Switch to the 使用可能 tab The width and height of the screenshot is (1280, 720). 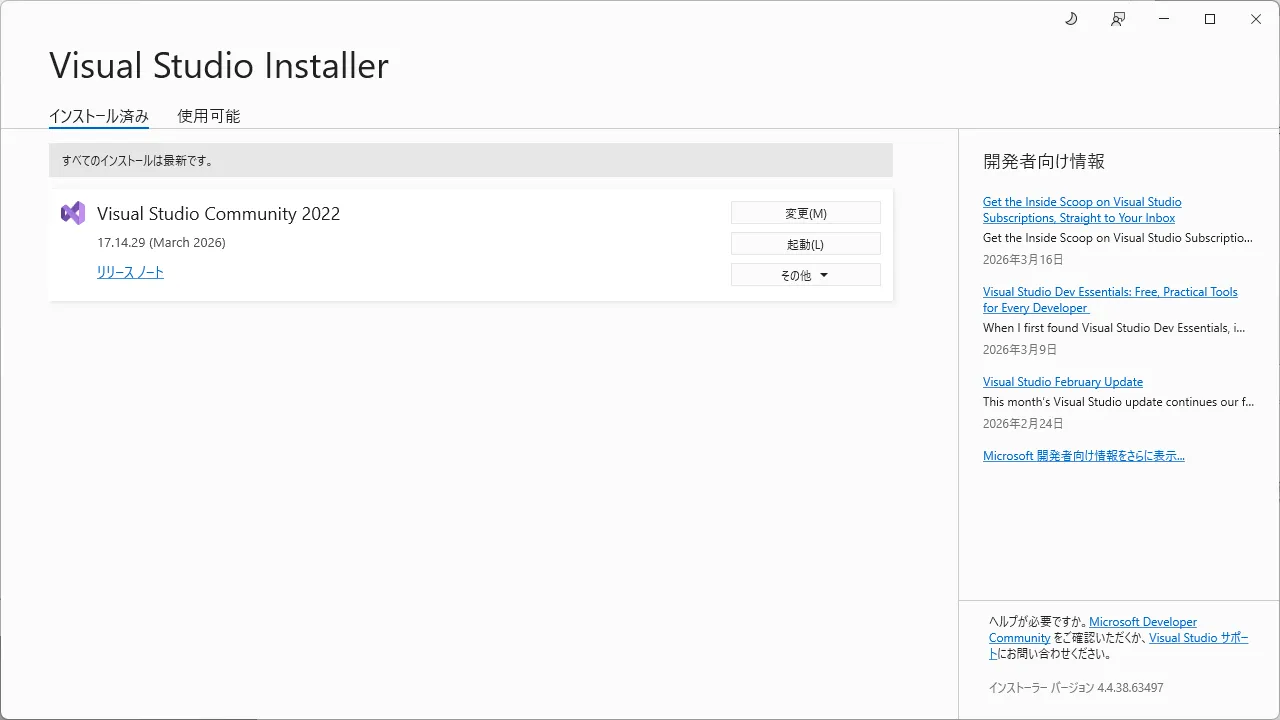[208, 116]
